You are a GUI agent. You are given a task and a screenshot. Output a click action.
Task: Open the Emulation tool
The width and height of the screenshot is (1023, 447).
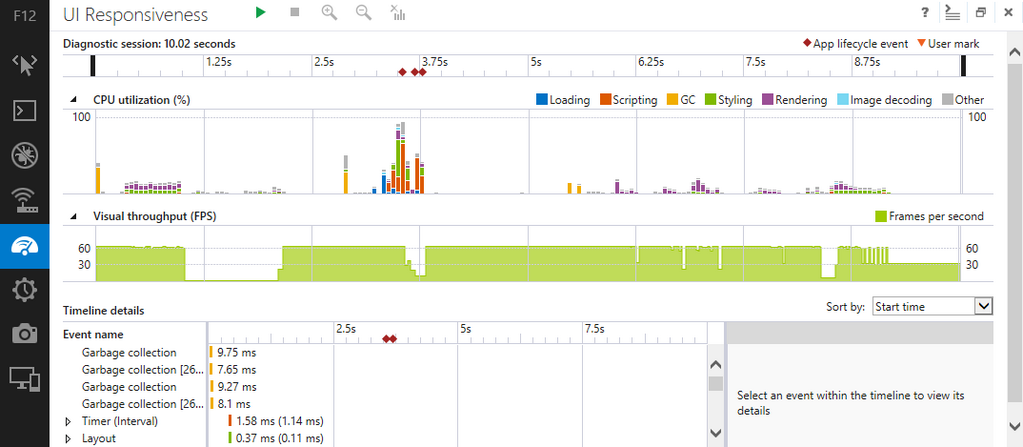pos(25,379)
